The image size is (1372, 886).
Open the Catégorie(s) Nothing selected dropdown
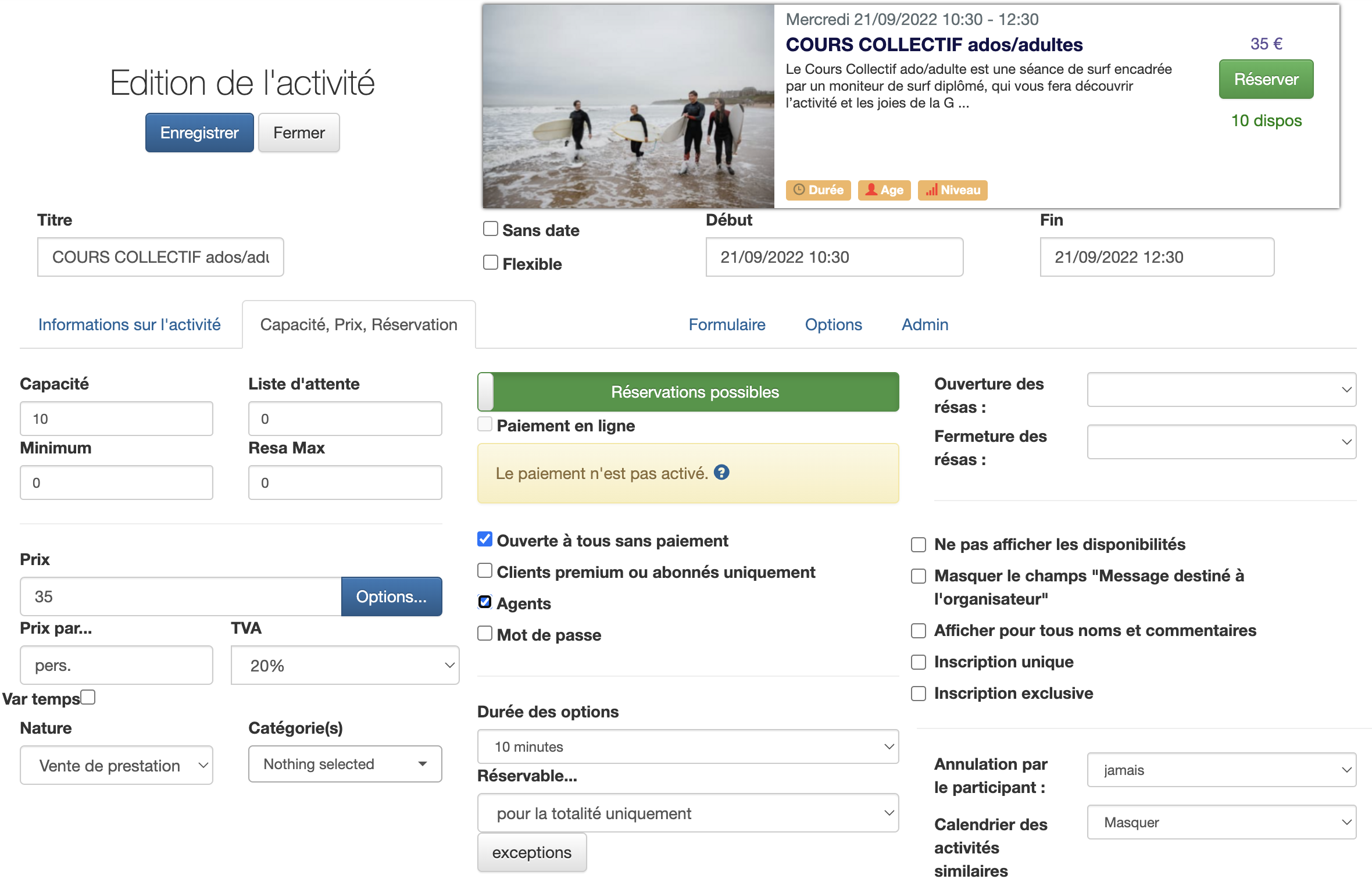[345, 764]
